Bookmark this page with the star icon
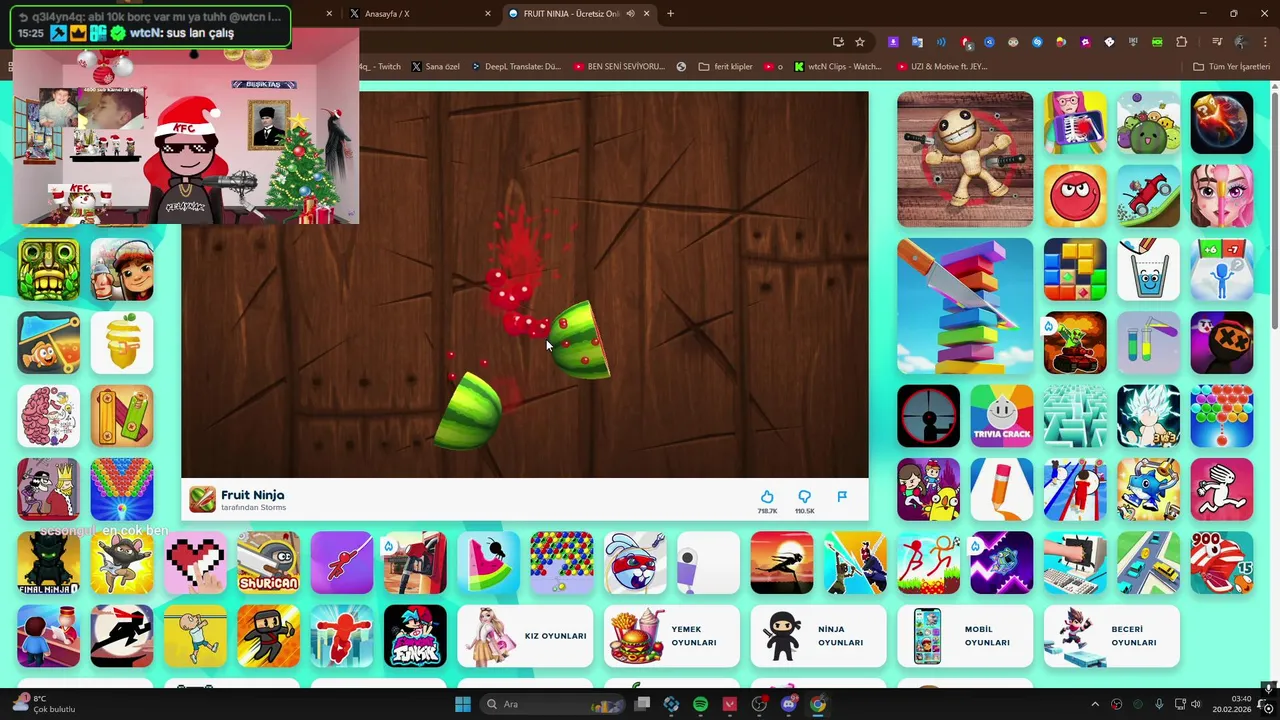The width and height of the screenshot is (1280, 720). (x=860, y=41)
